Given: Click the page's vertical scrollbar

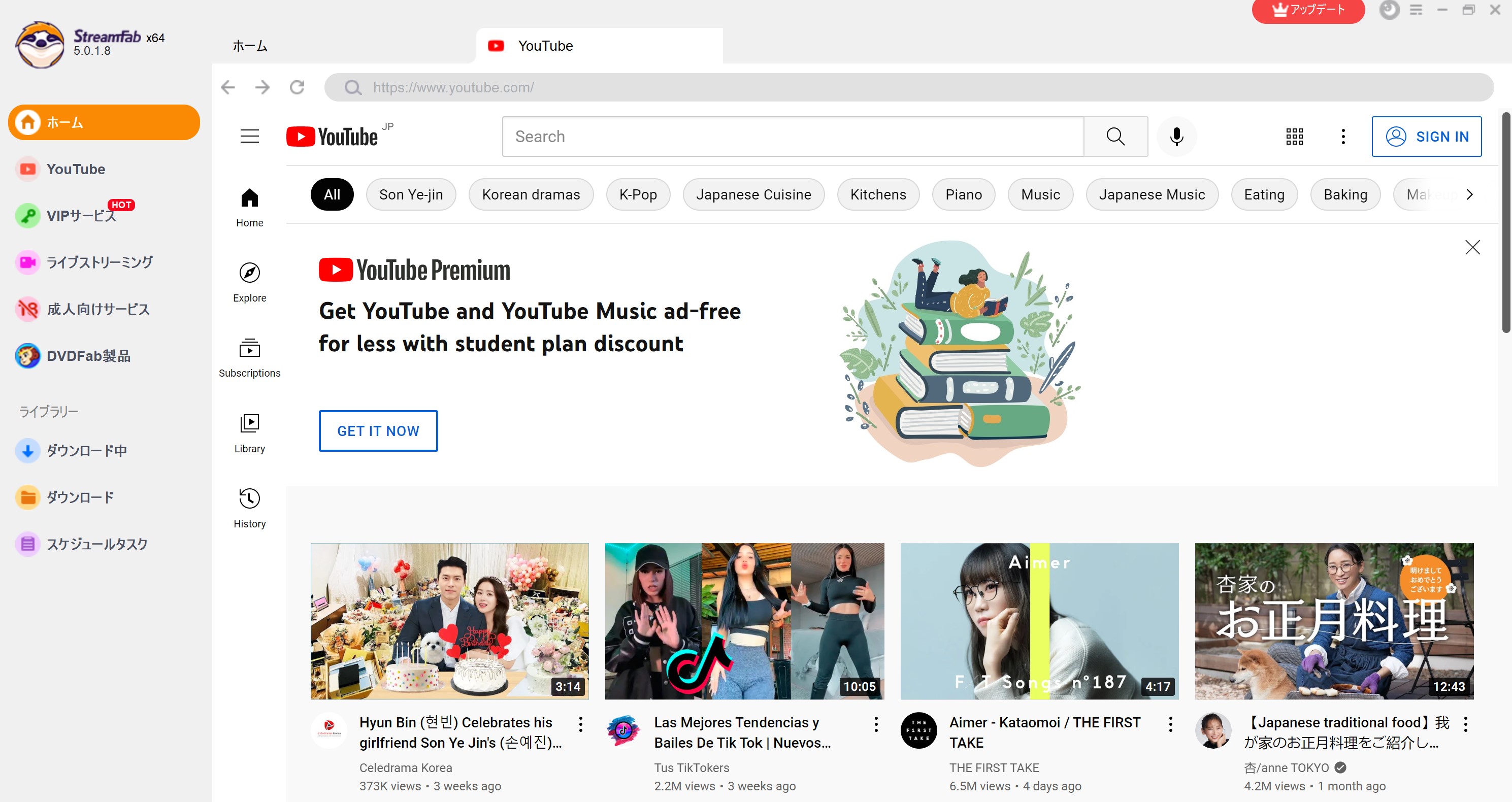Looking at the screenshot, I should point(1505,223).
